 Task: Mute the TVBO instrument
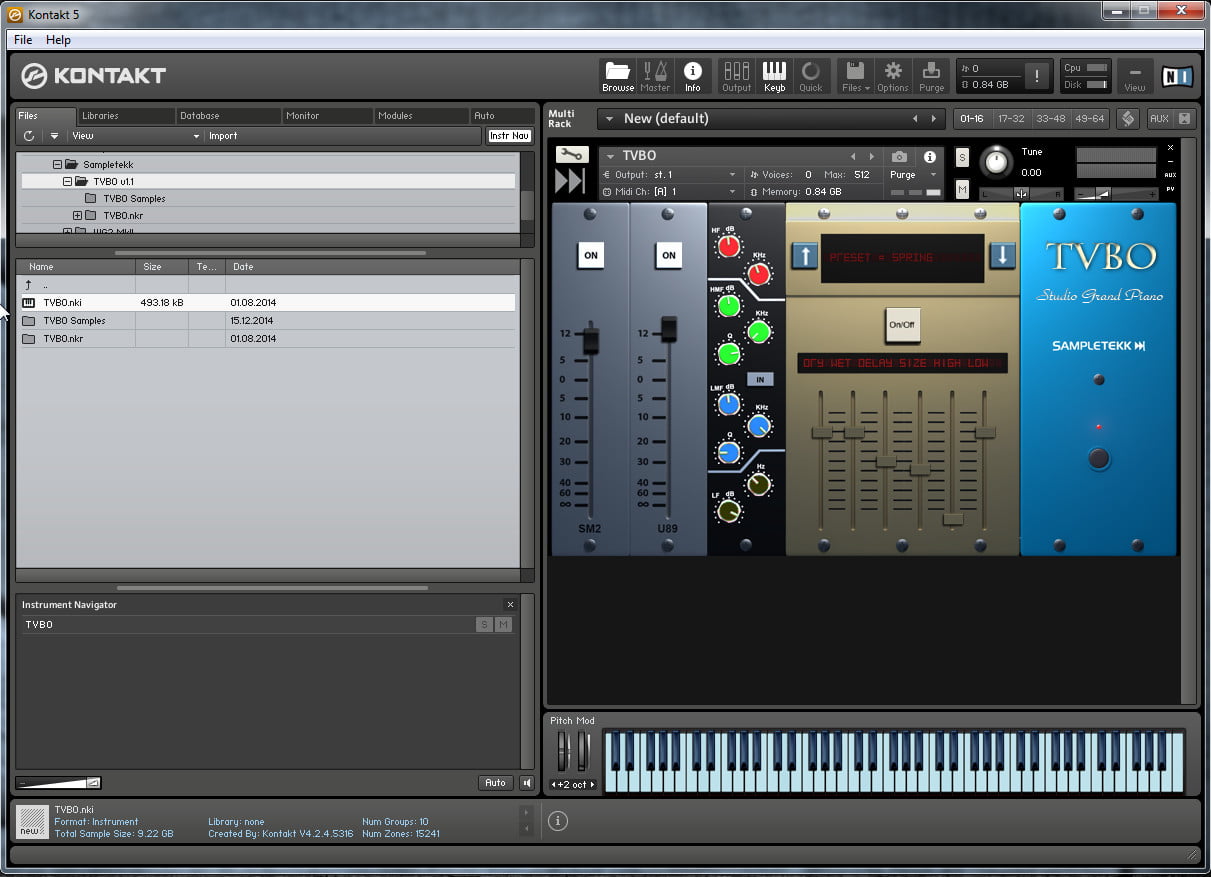[x=962, y=189]
